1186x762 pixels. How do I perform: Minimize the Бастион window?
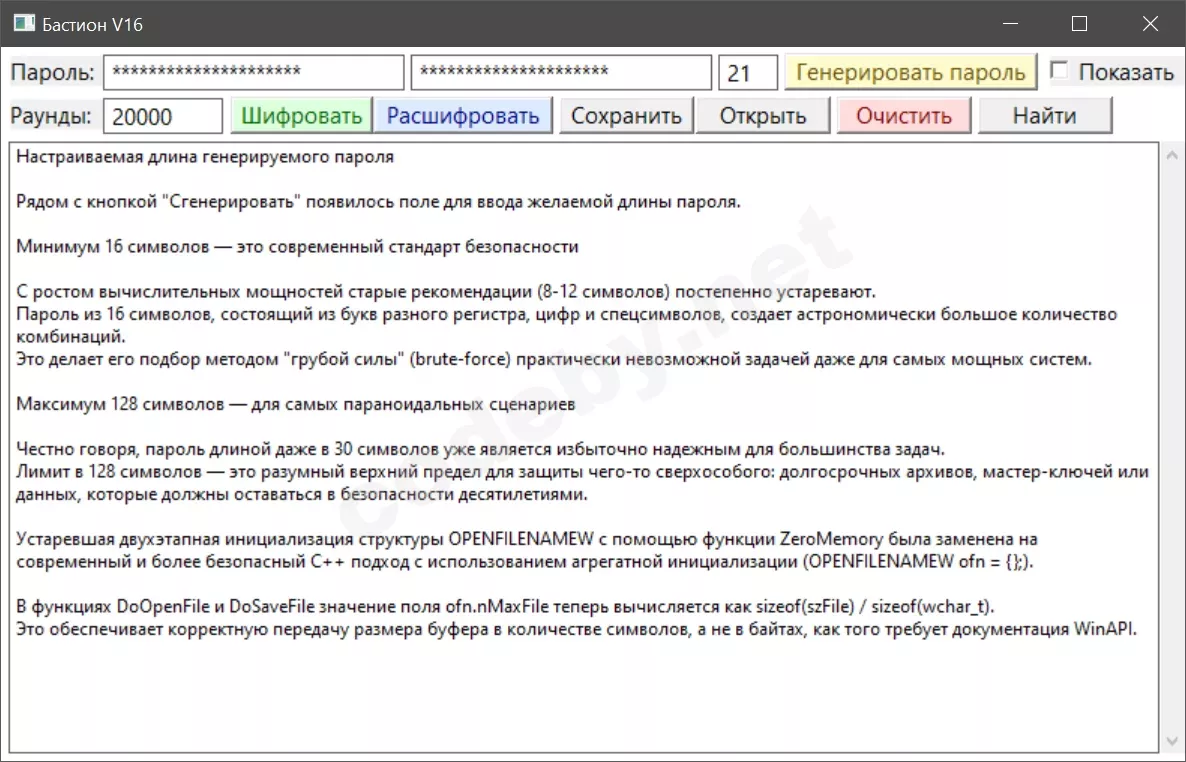pos(1009,22)
